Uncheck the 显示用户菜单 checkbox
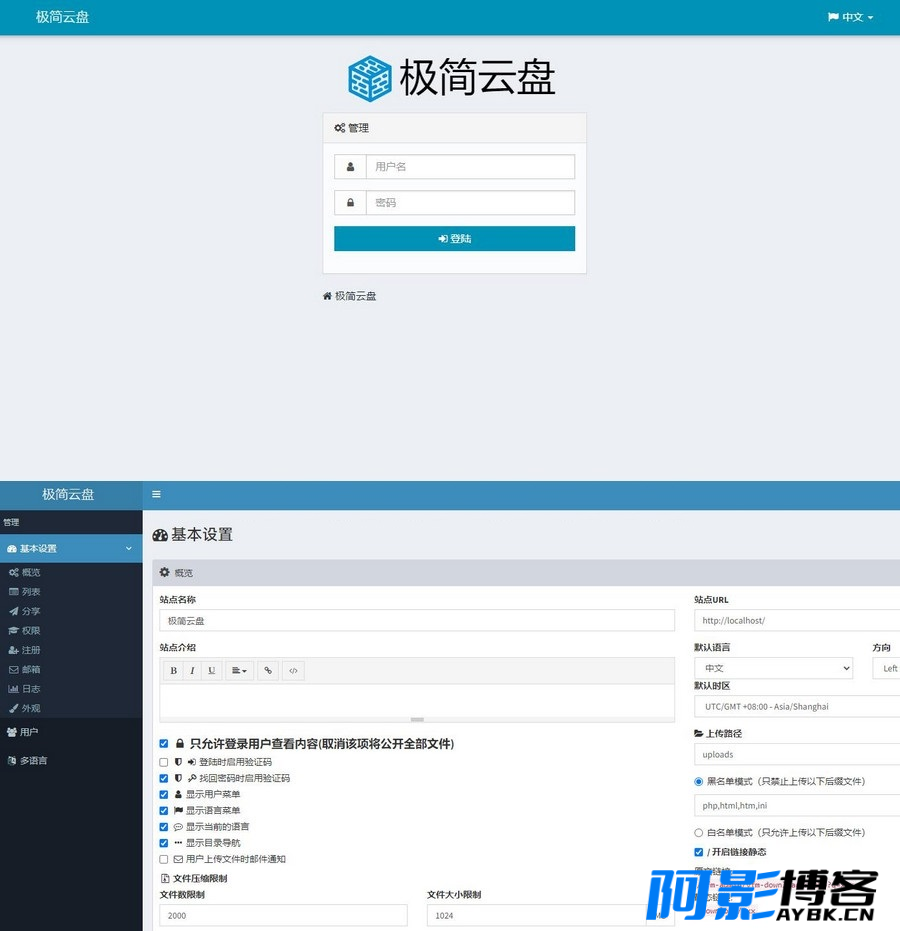Viewport: 900px width, 931px height. [x=164, y=794]
